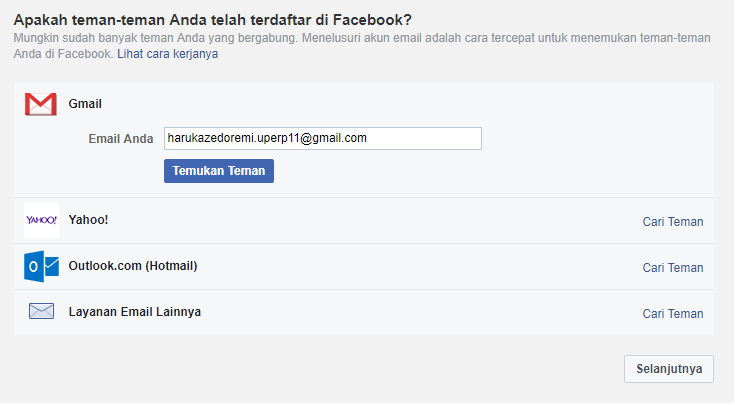The image size is (735, 405).
Task: Select the Gmail provider label
Action: [x=86, y=104]
